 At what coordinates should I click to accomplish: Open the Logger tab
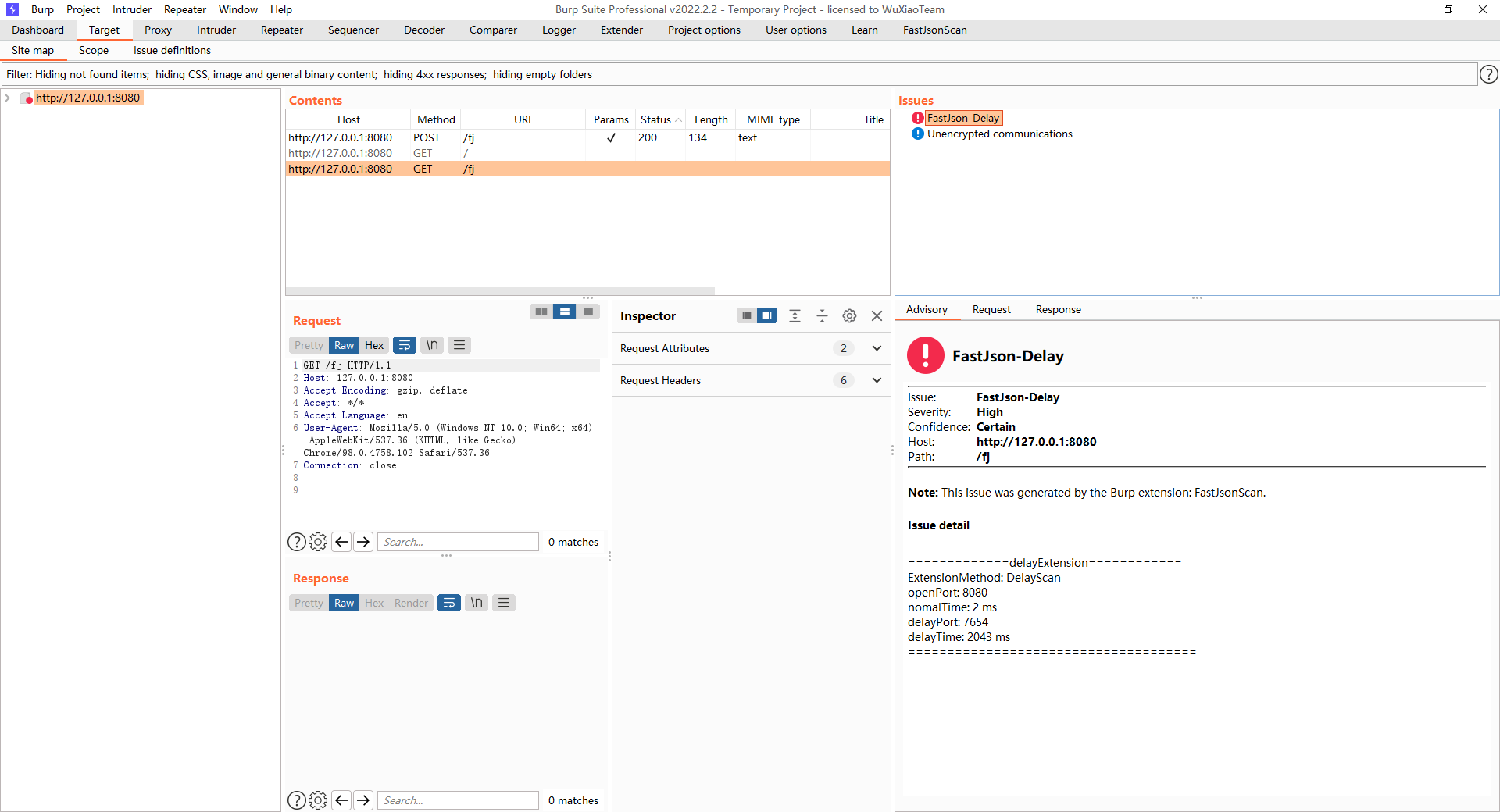click(559, 30)
